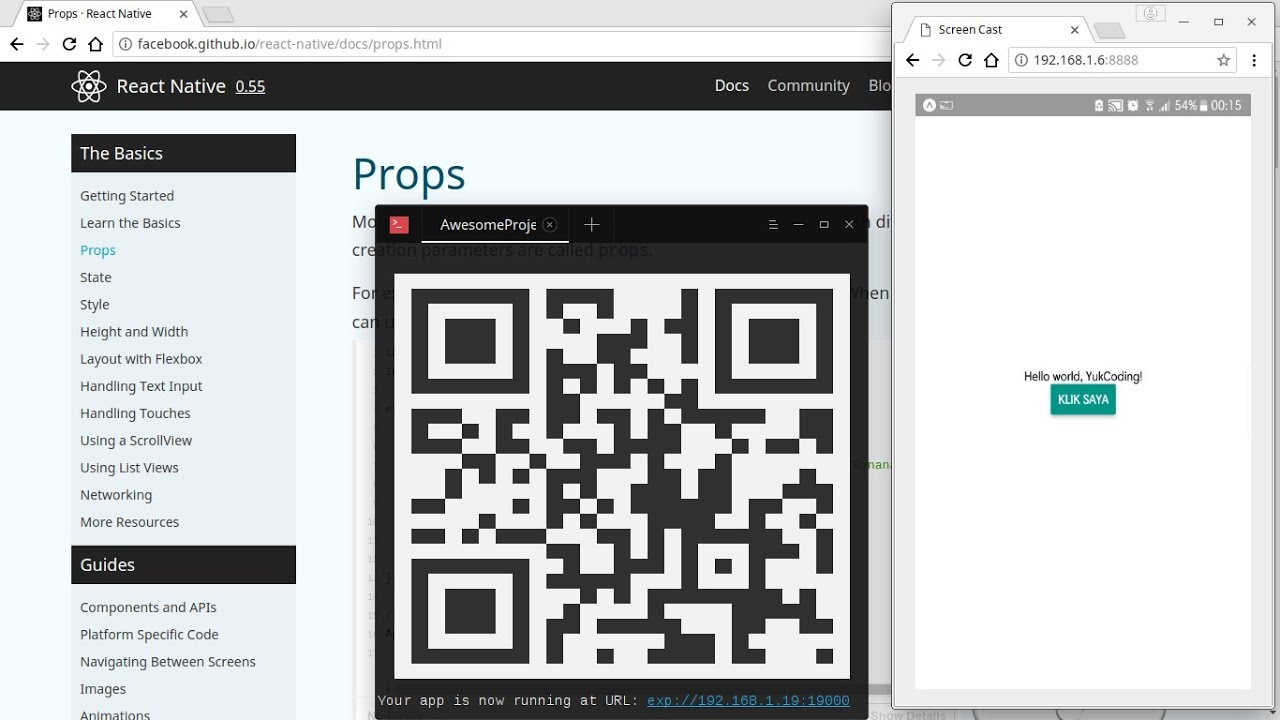Screen dimensions: 1280x720
Task: Open Components and APIs guide
Action: [x=148, y=607]
